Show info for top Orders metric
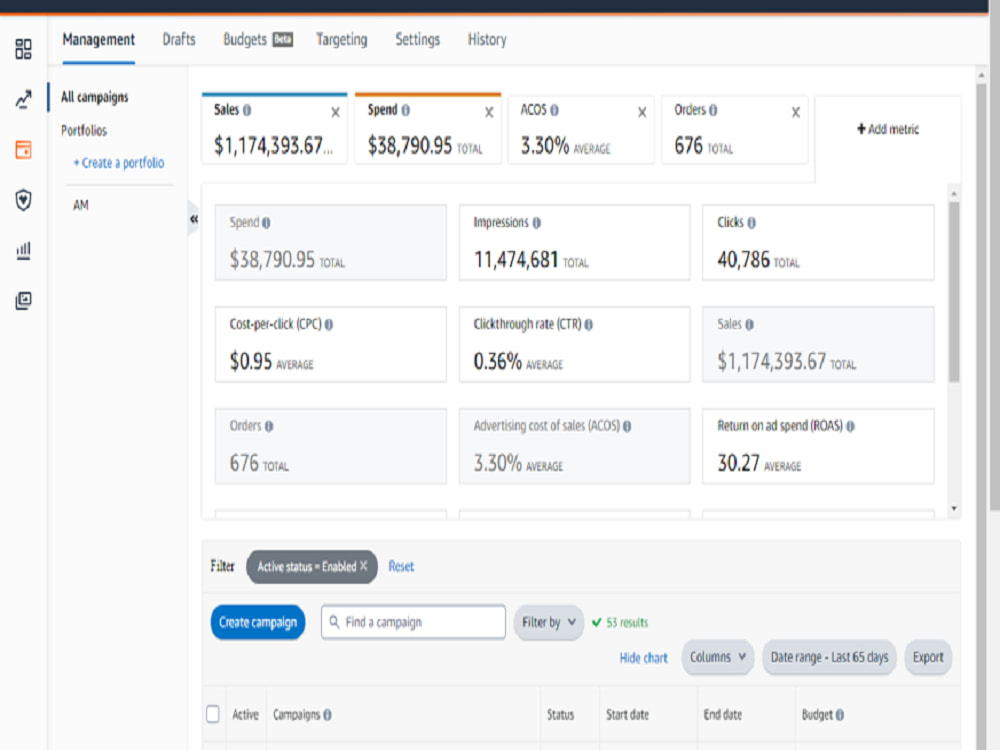This screenshot has width=1000, height=750. (713, 110)
